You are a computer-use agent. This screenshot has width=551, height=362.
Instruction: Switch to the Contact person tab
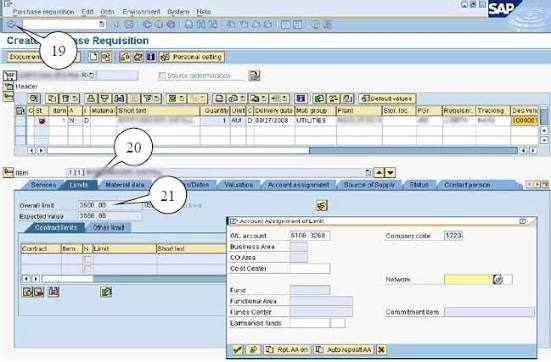click(x=467, y=185)
